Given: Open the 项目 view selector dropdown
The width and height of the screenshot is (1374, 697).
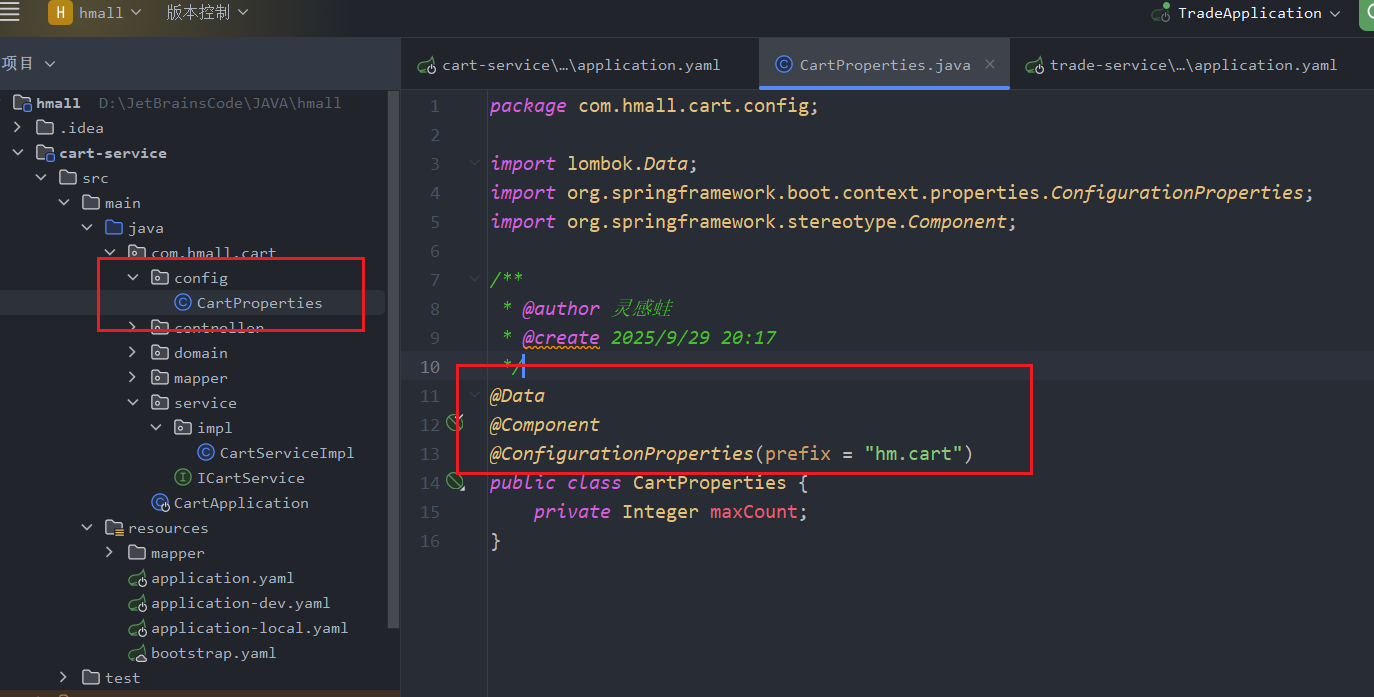Looking at the screenshot, I should click(28, 63).
